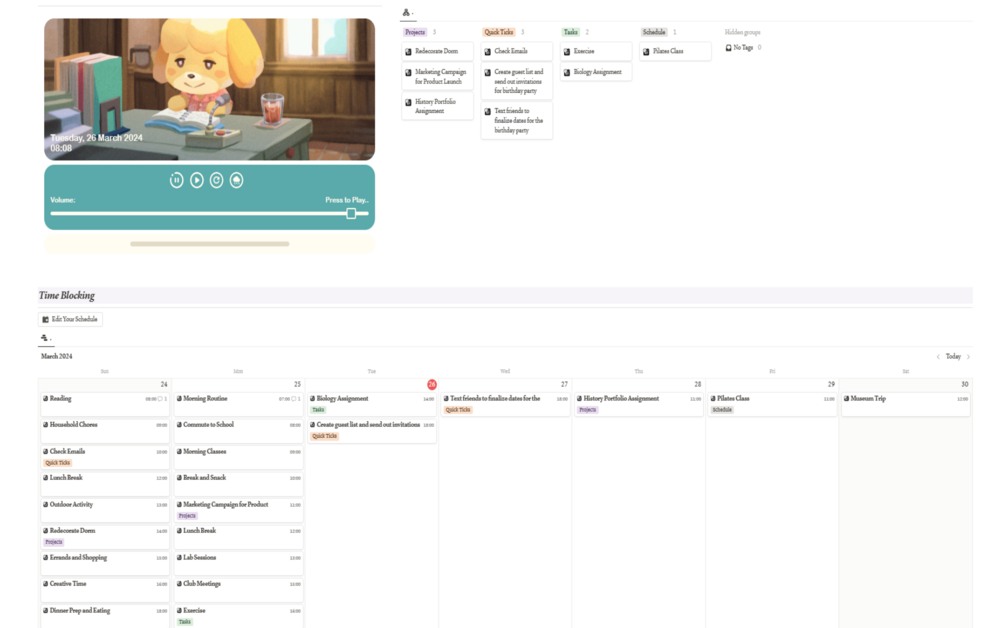Open 'Create guest list' entry on Tuesday
This screenshot has height=628, width=1005.
(x=372, y=431)
